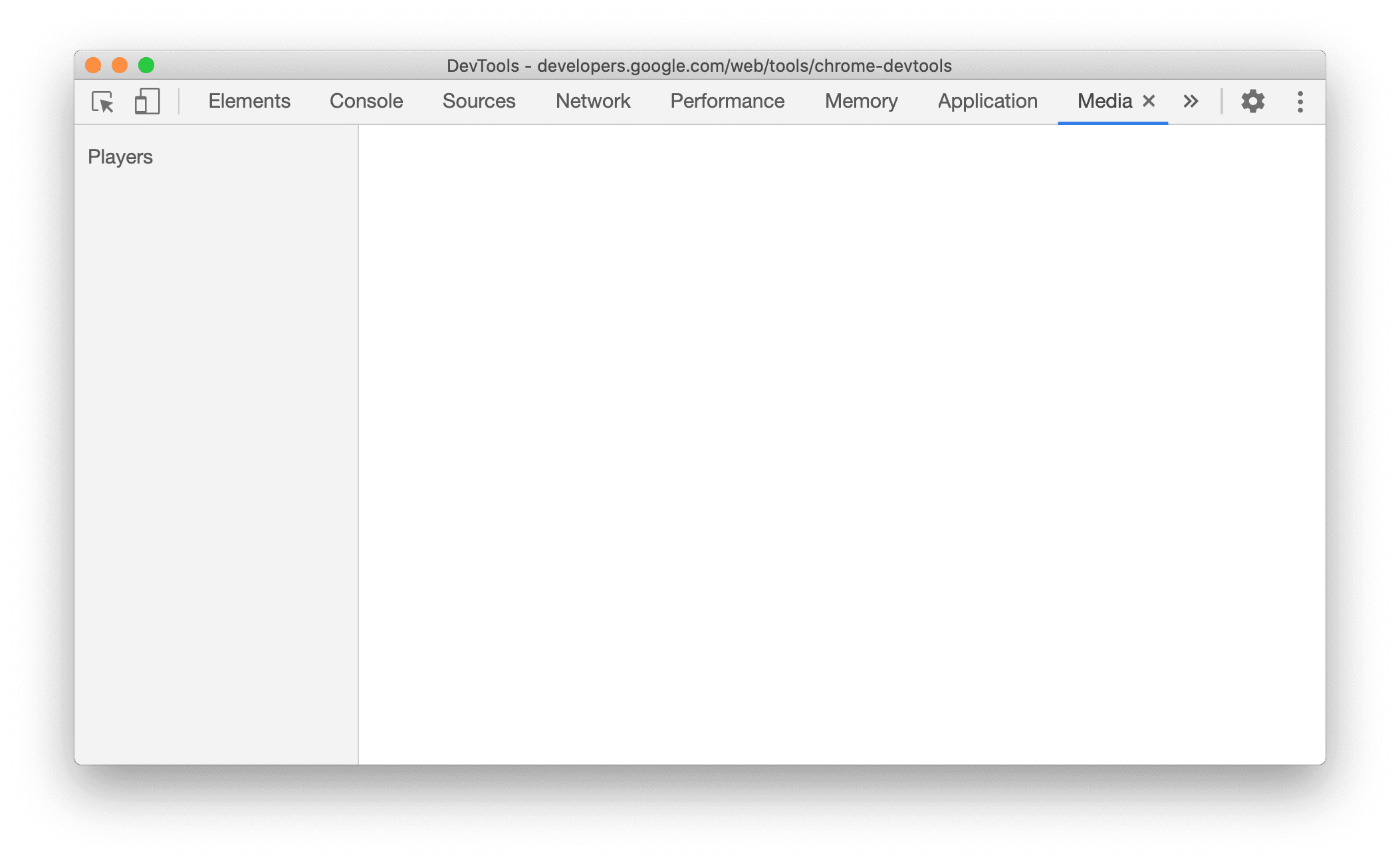Viewport: 1400px width, 863px height.
Task: Select the Sources panel tab
Action: 477,100
